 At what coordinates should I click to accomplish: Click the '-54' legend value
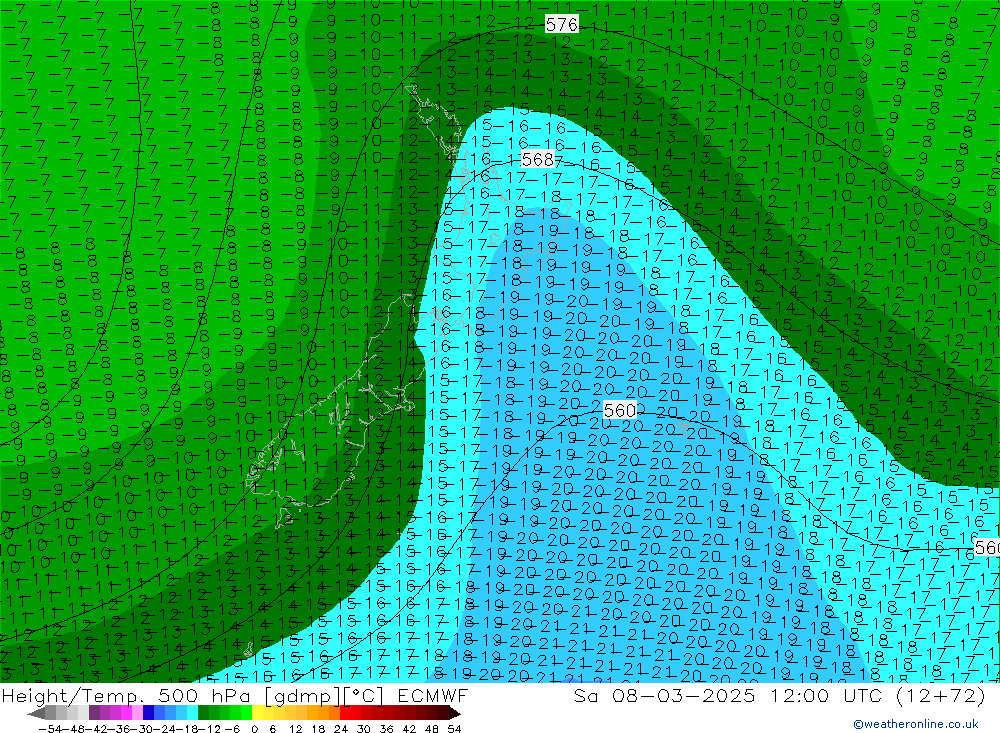click(49, 729)
